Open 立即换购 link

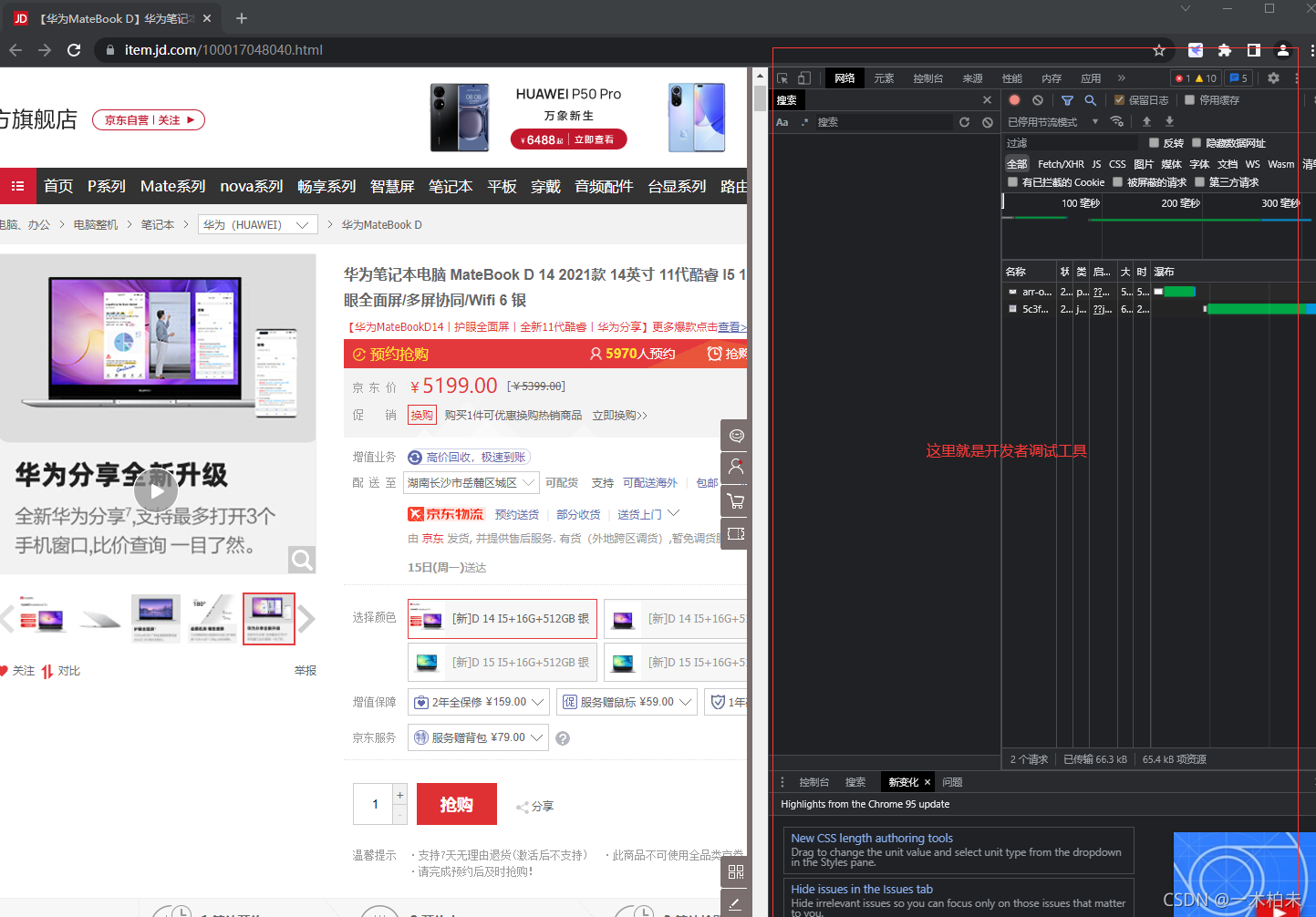point(620,416)
